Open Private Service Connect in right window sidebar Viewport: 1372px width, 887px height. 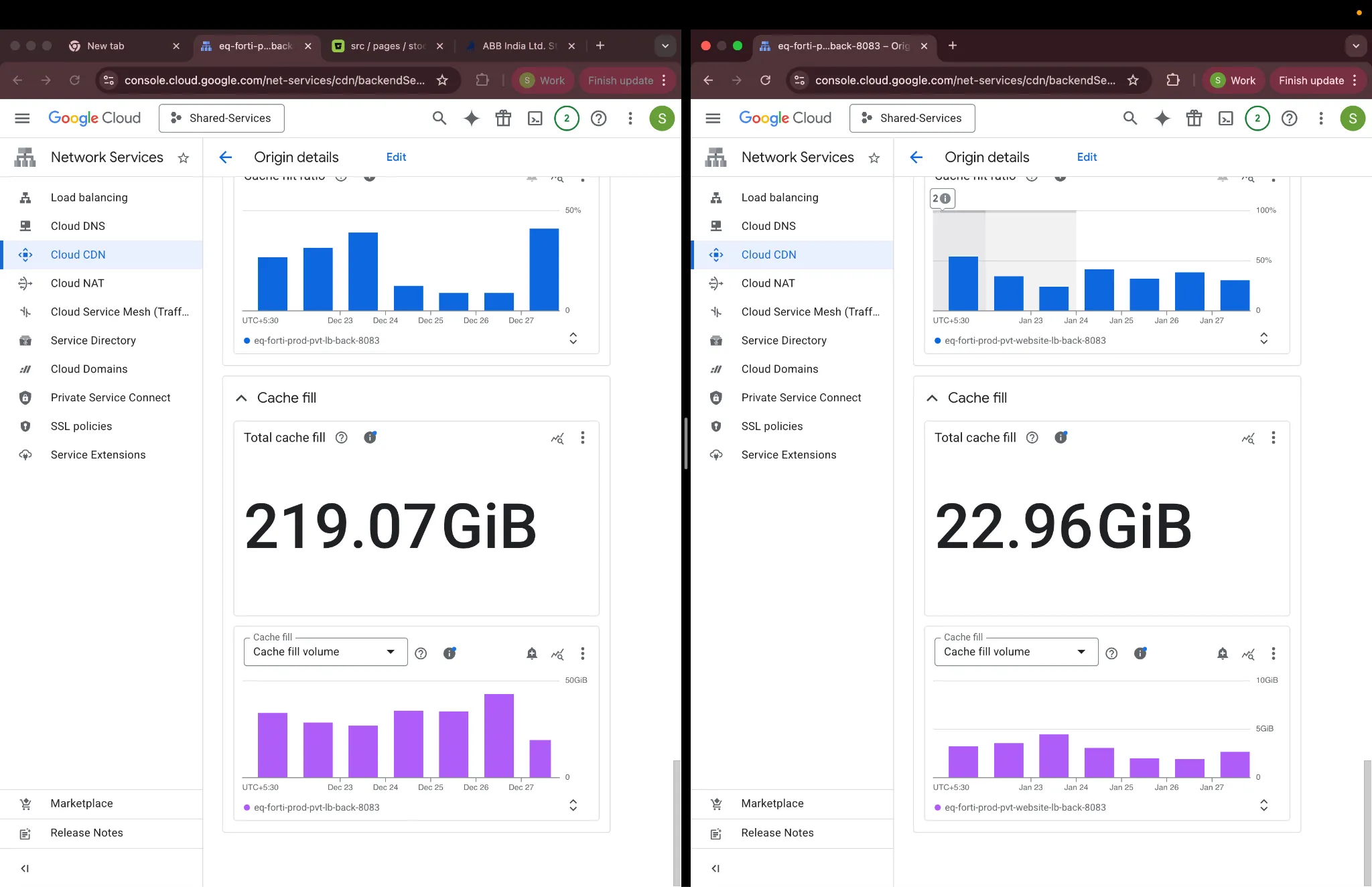(x=792, y=398)
